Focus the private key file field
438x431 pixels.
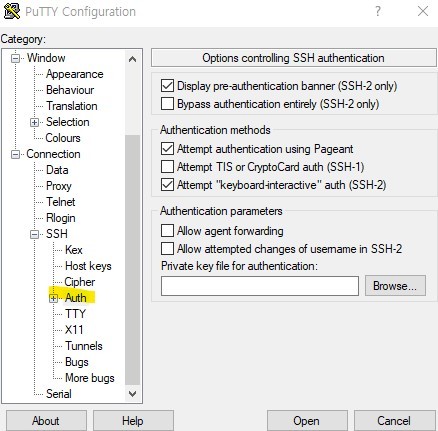(x=260, y=286)
